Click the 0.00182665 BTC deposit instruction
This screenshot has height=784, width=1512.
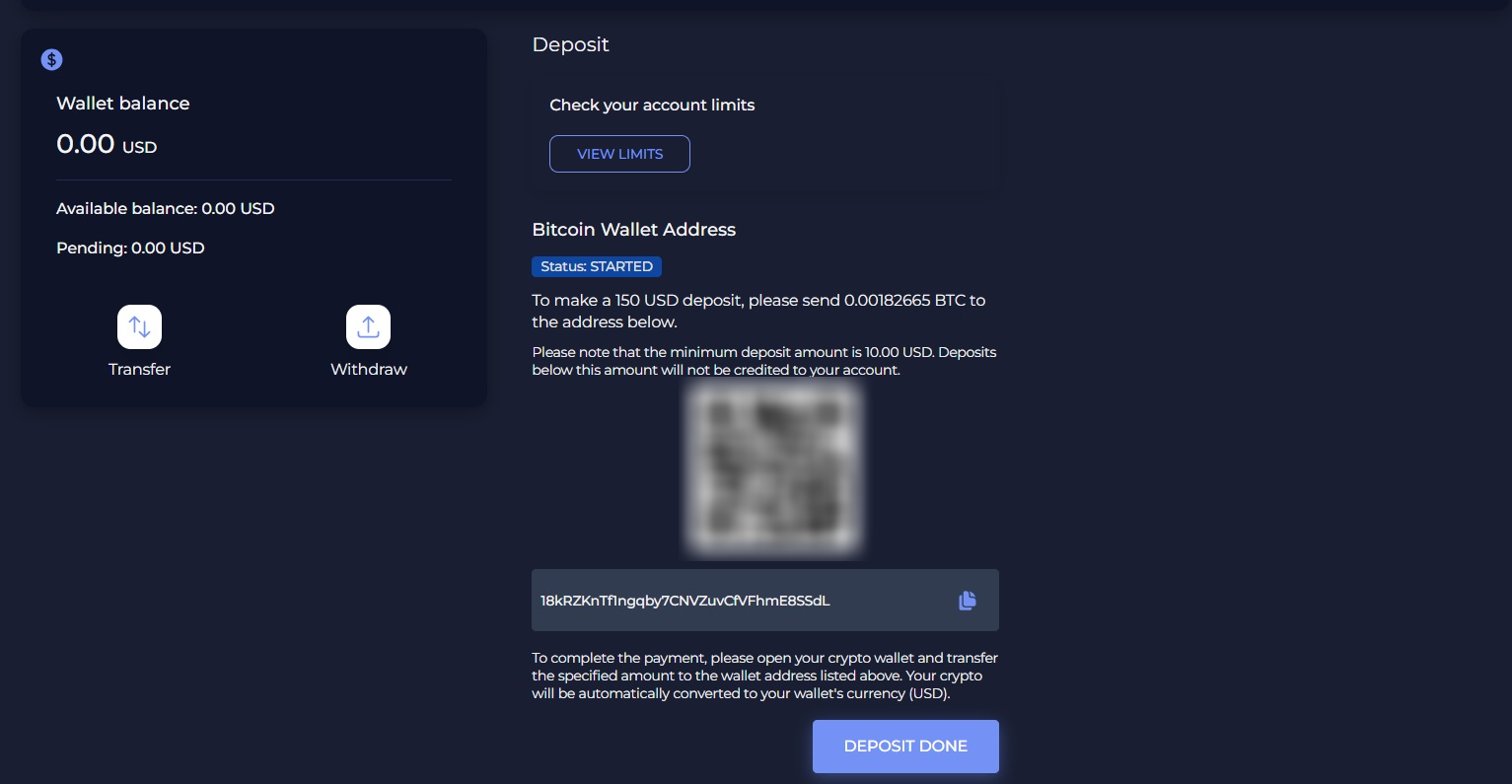[x=758, y=311]
